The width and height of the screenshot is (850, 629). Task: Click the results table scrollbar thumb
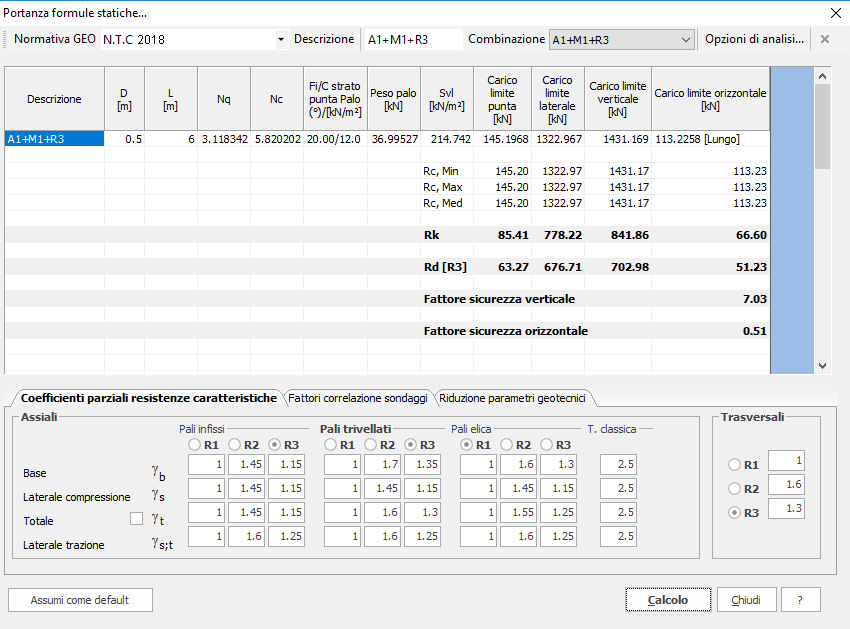[822, 127]
